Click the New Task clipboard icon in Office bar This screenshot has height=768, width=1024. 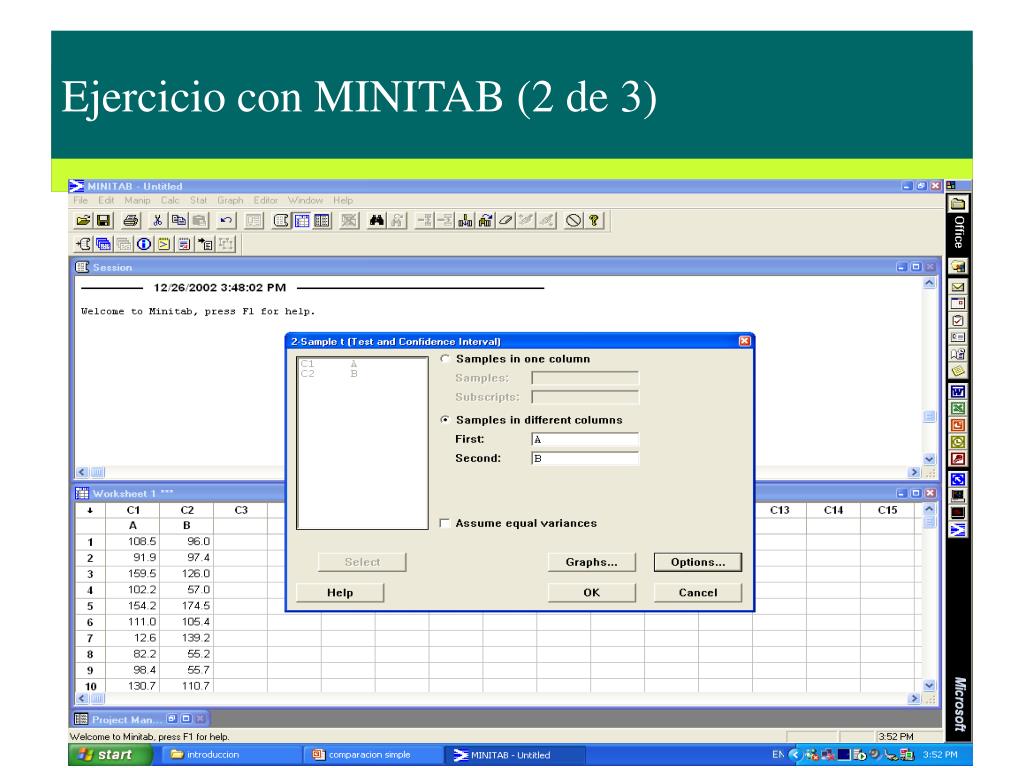pos(958,321)
